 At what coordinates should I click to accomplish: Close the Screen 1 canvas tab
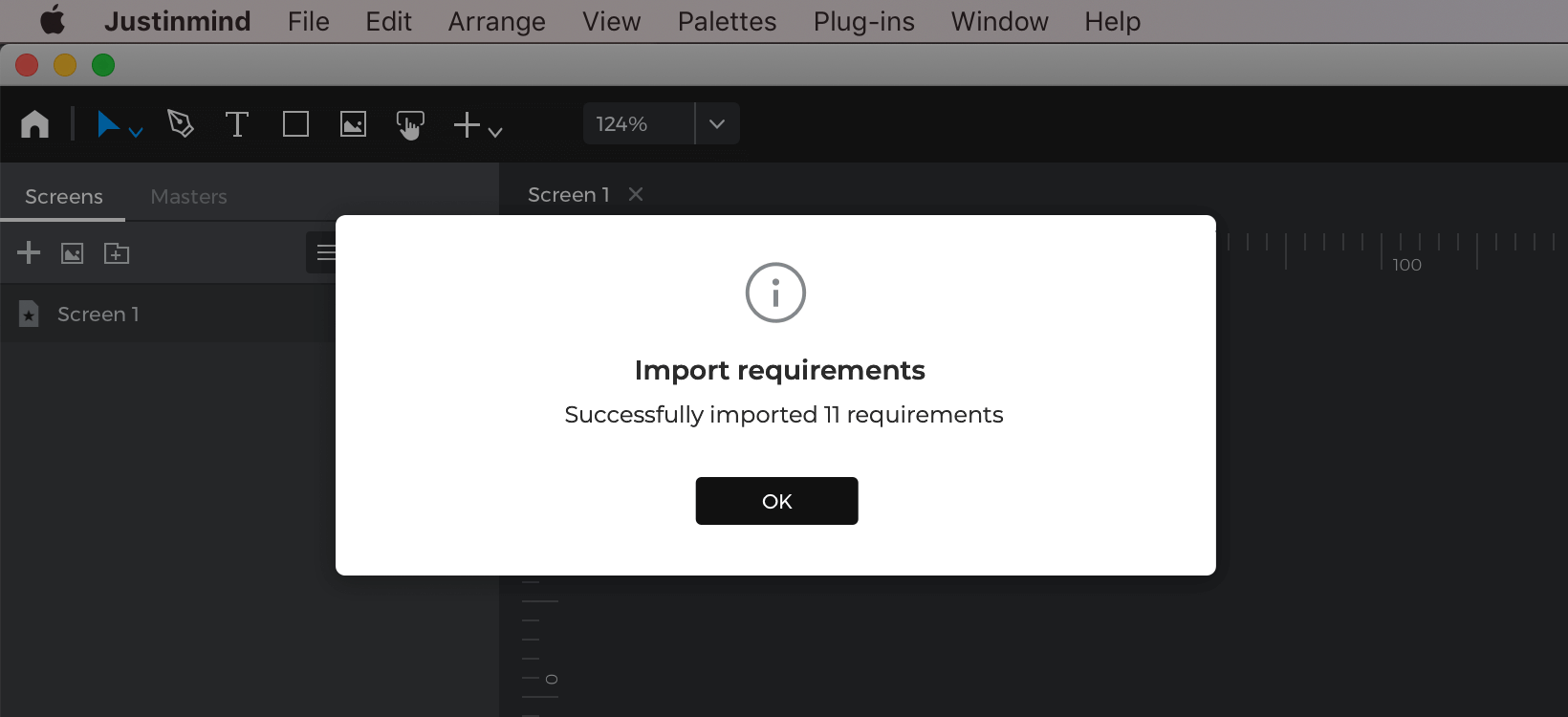636,194
